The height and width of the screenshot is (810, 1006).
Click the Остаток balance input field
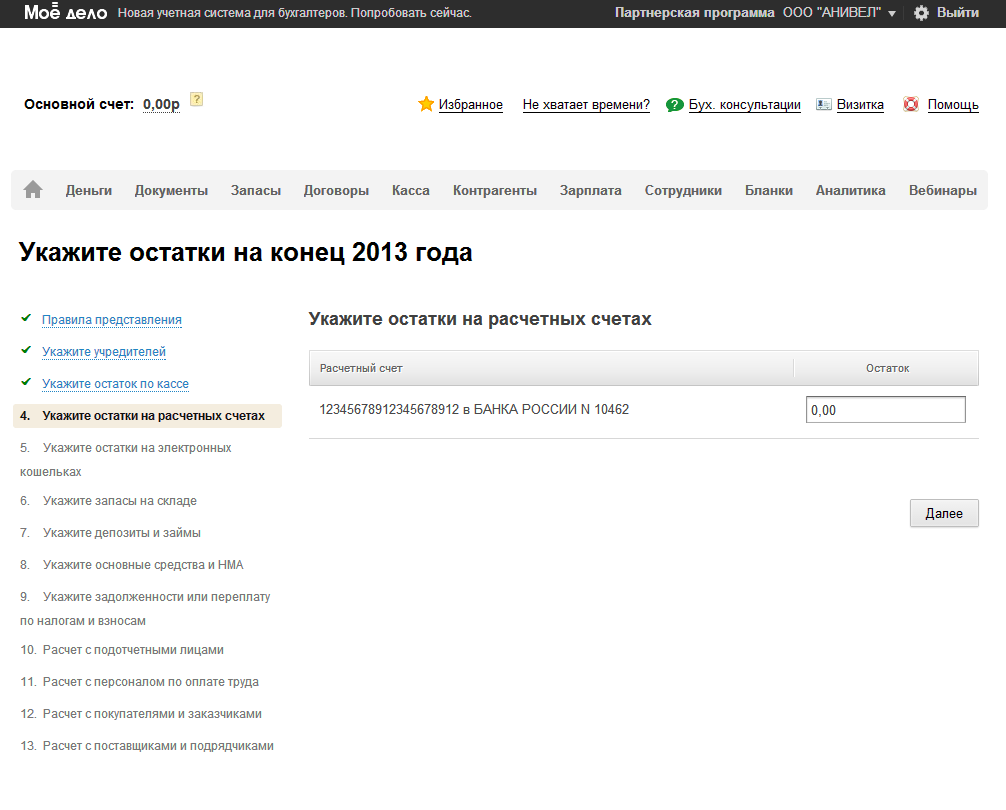pos(885,410)
